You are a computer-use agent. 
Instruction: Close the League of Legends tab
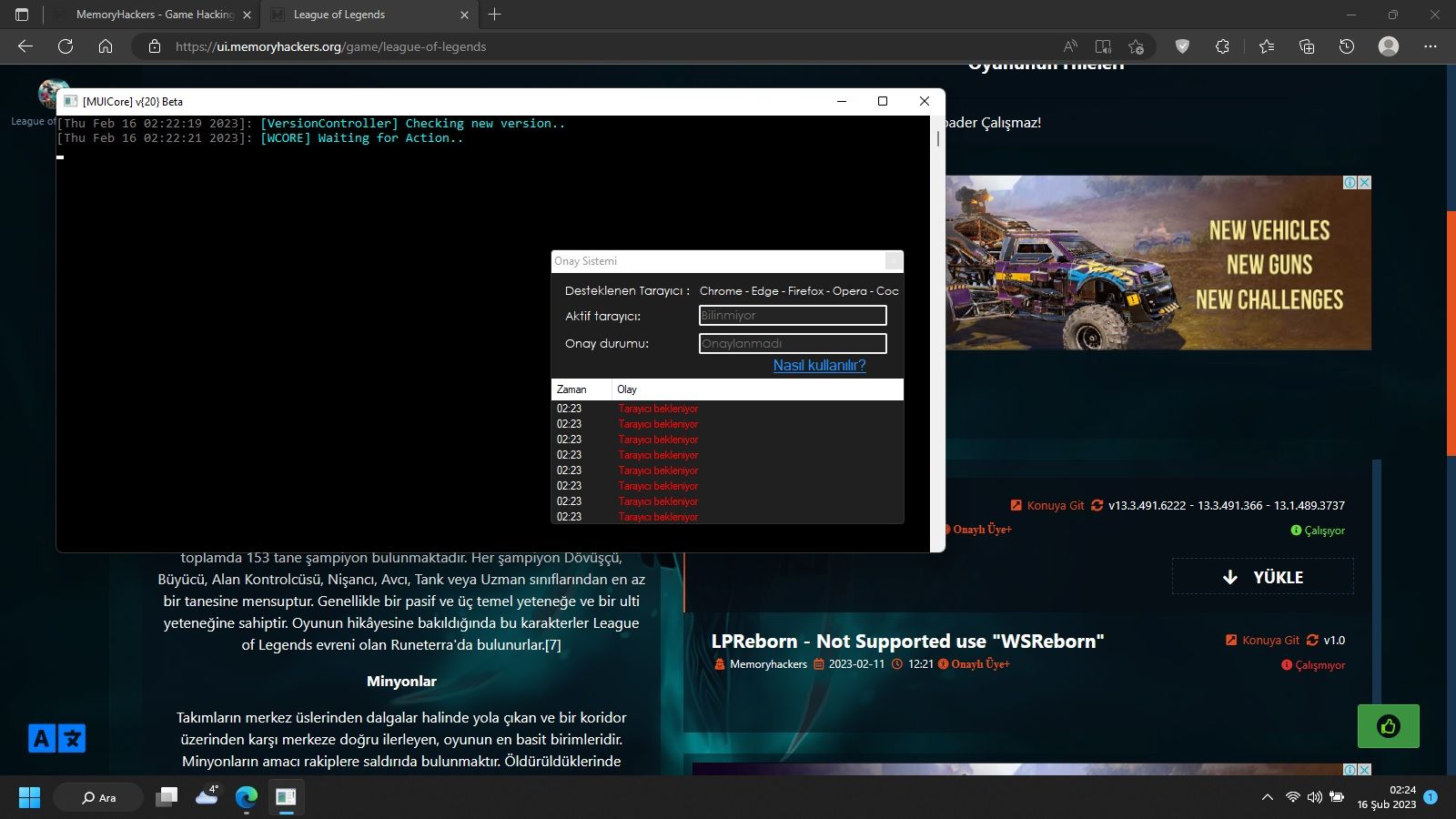click(464, 15)
